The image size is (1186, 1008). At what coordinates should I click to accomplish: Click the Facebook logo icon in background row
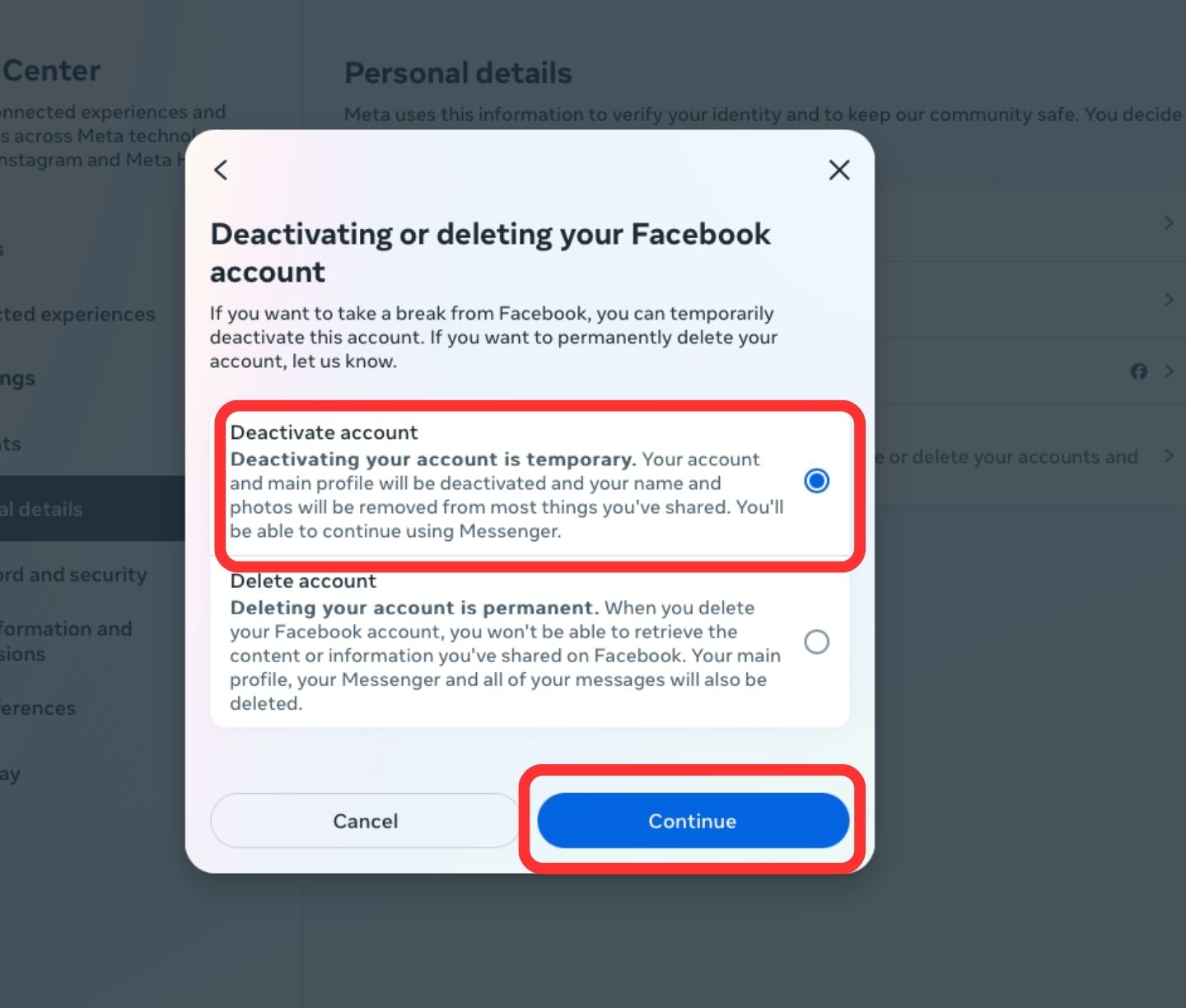coord(1139,371)
